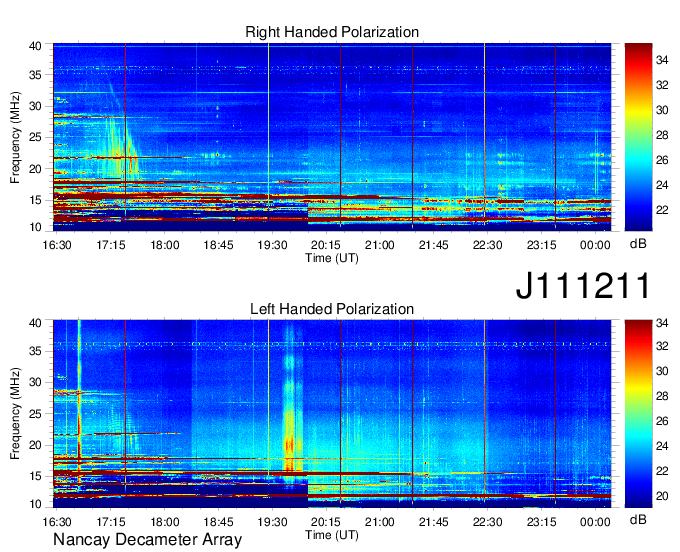Image resolution: width=680 pixels, height=552 pixels.
Task: Click the 10 MHz tick of Left Handed plot
Action: pyautogui.click(x=36, y=504)
